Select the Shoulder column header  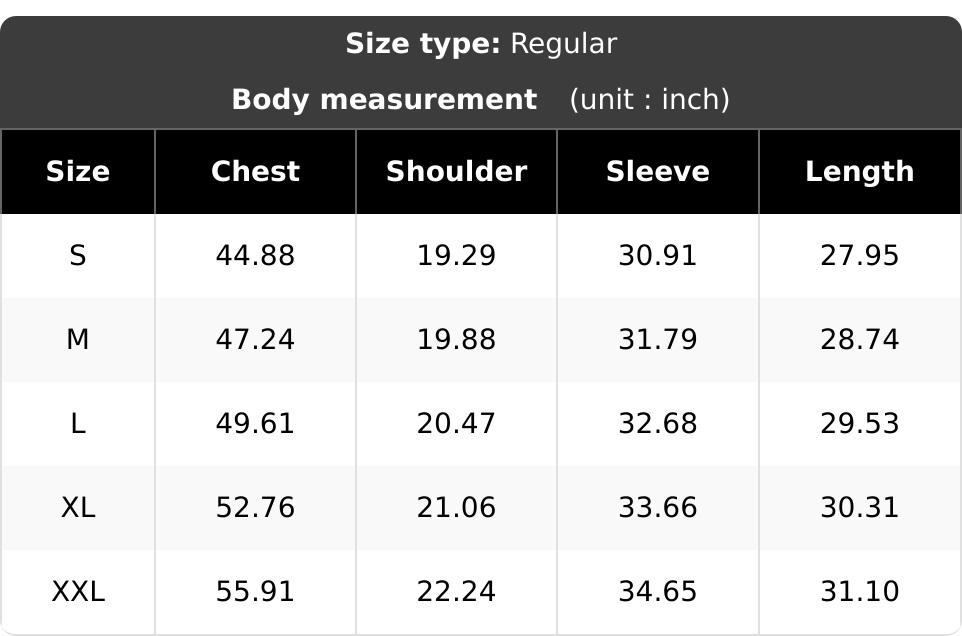pyautogui.click(x=456, y=172)
